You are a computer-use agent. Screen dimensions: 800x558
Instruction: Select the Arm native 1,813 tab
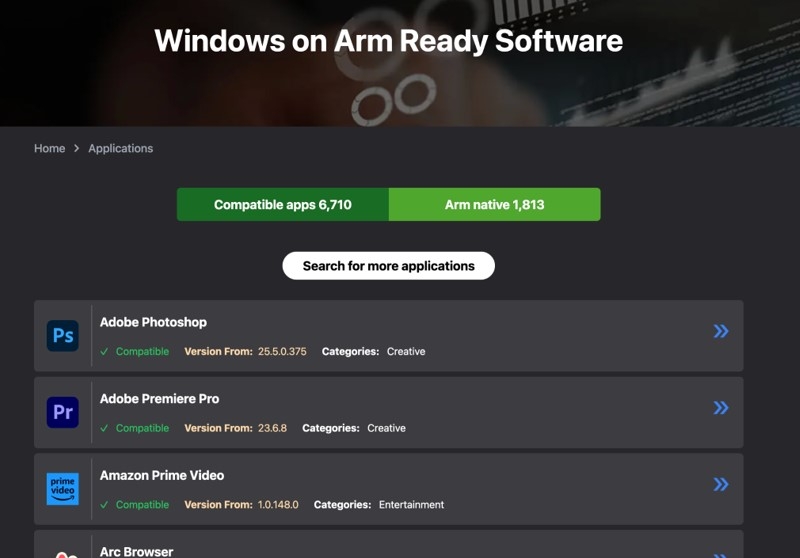494,205
